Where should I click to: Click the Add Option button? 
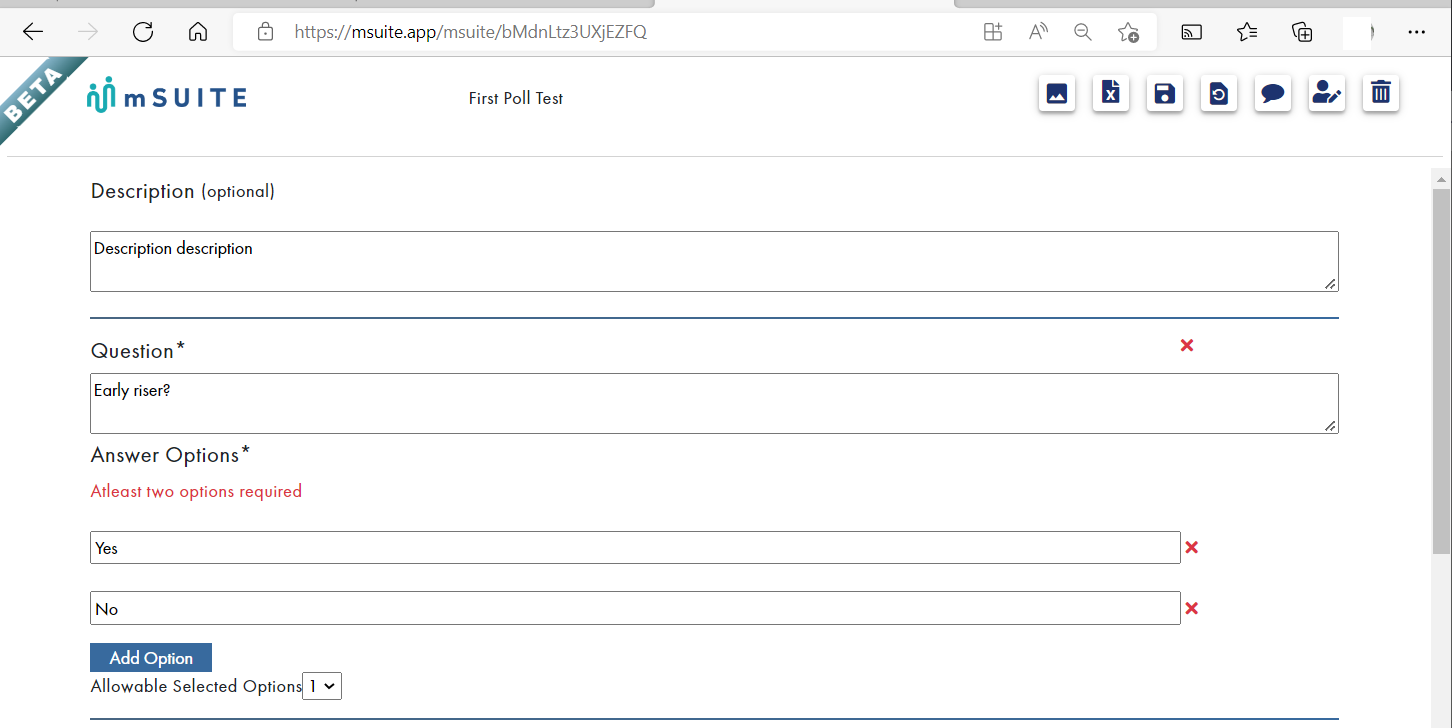tap(150, 657)
